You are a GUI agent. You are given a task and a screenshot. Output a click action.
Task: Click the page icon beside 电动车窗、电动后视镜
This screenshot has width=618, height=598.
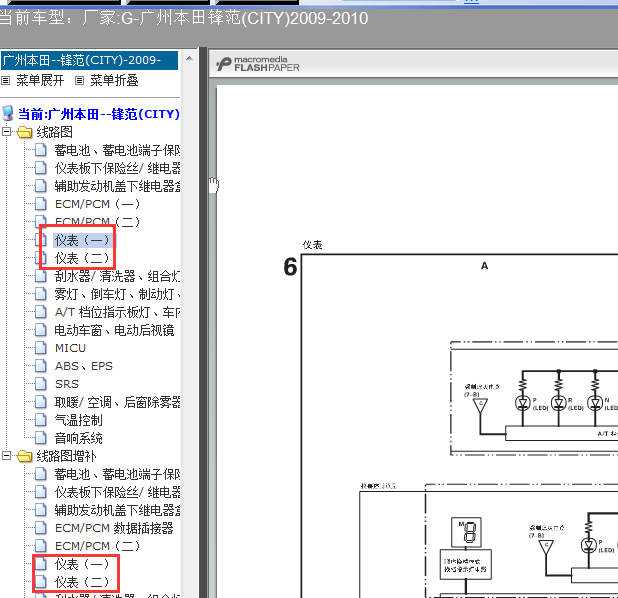coord(40,330)
